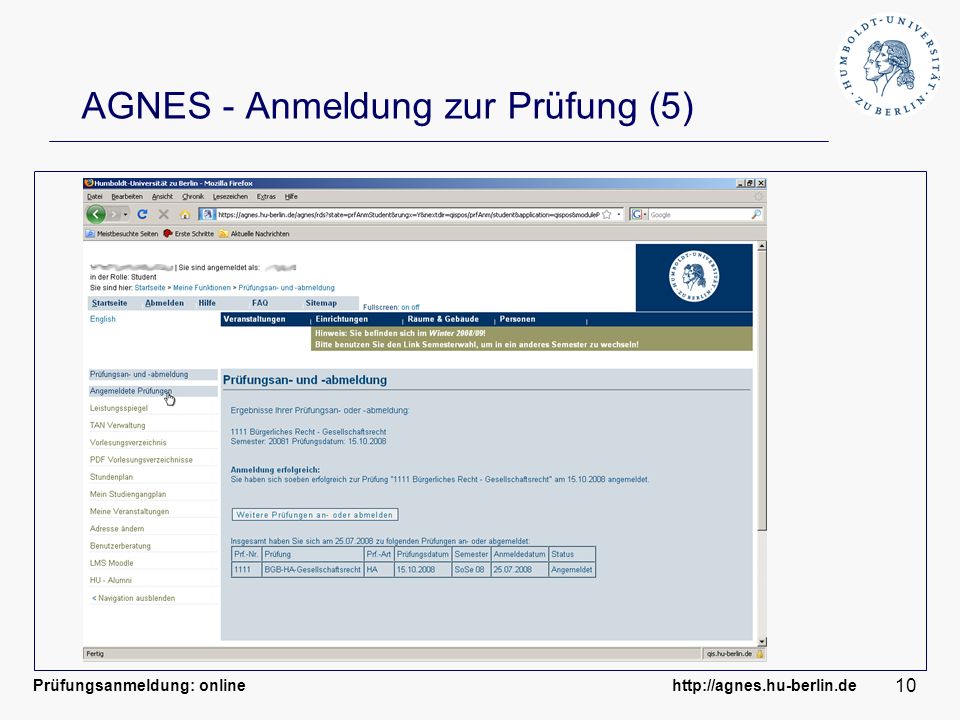Click Prüfungsan- und -abmeldung breadcrumb link
Viewport: 960px width, 720px height.
pyautogui.click(x=287, y=288)
